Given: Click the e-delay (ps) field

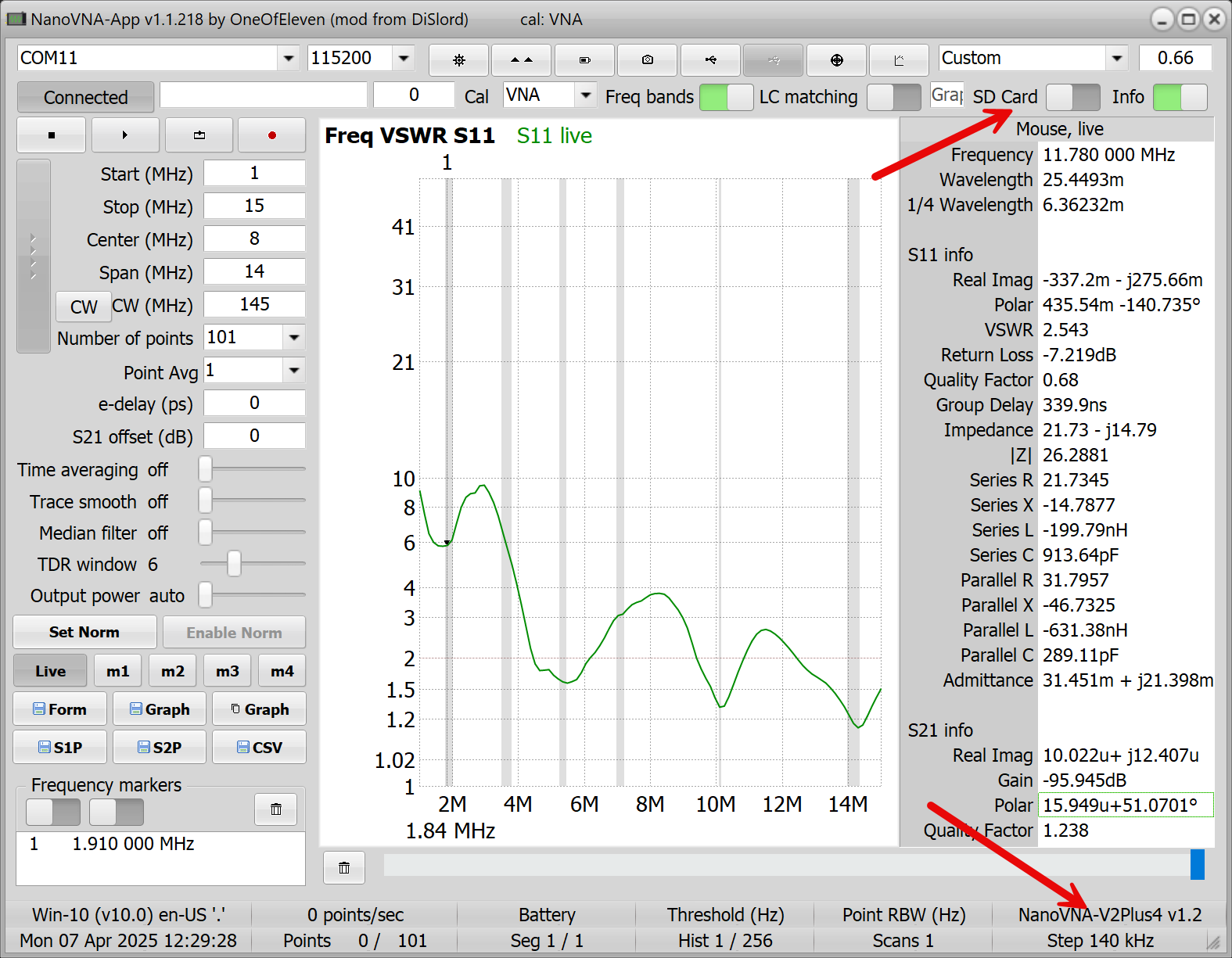Looking at the screenshot, I should pos(254,403).
